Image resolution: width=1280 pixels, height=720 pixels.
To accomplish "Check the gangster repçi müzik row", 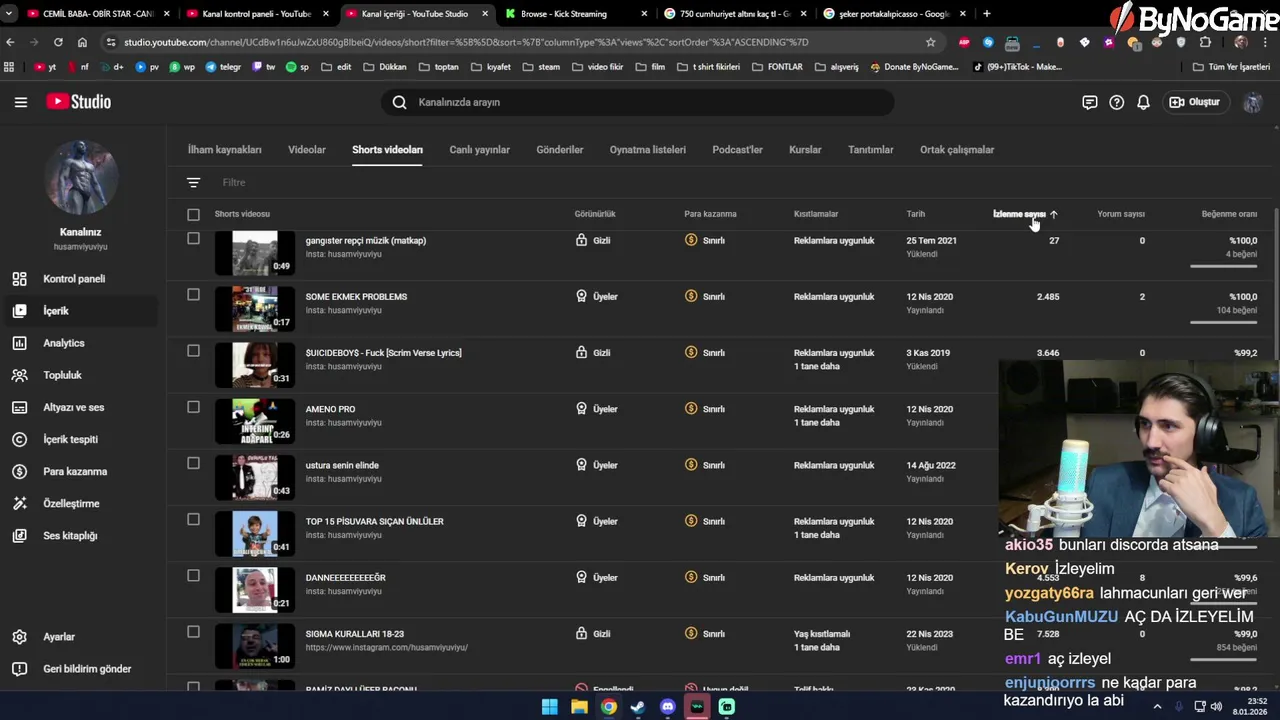I will (193, 238).
